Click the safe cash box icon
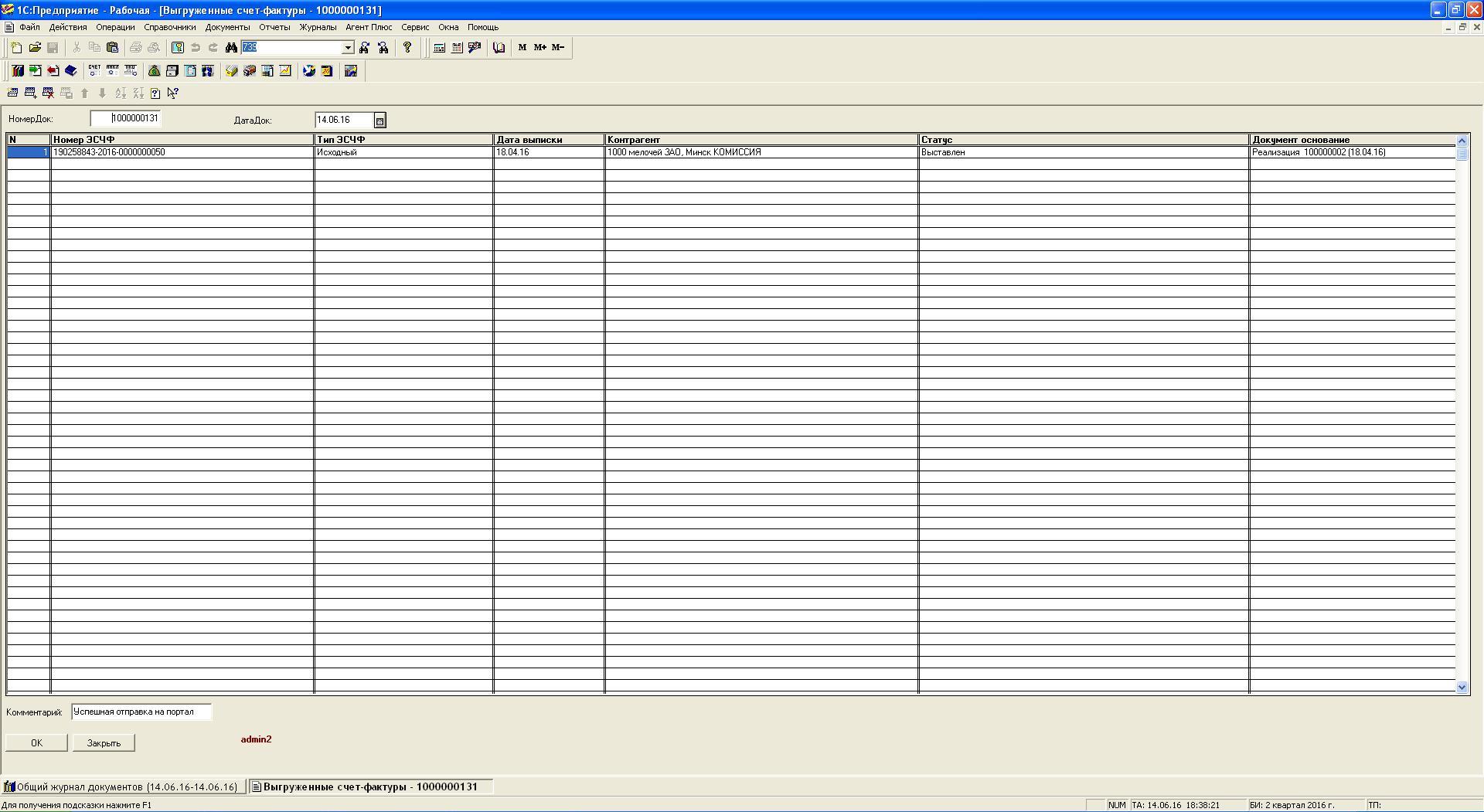The width and height of the screenshot is (1484, 812). pos(172,71)
